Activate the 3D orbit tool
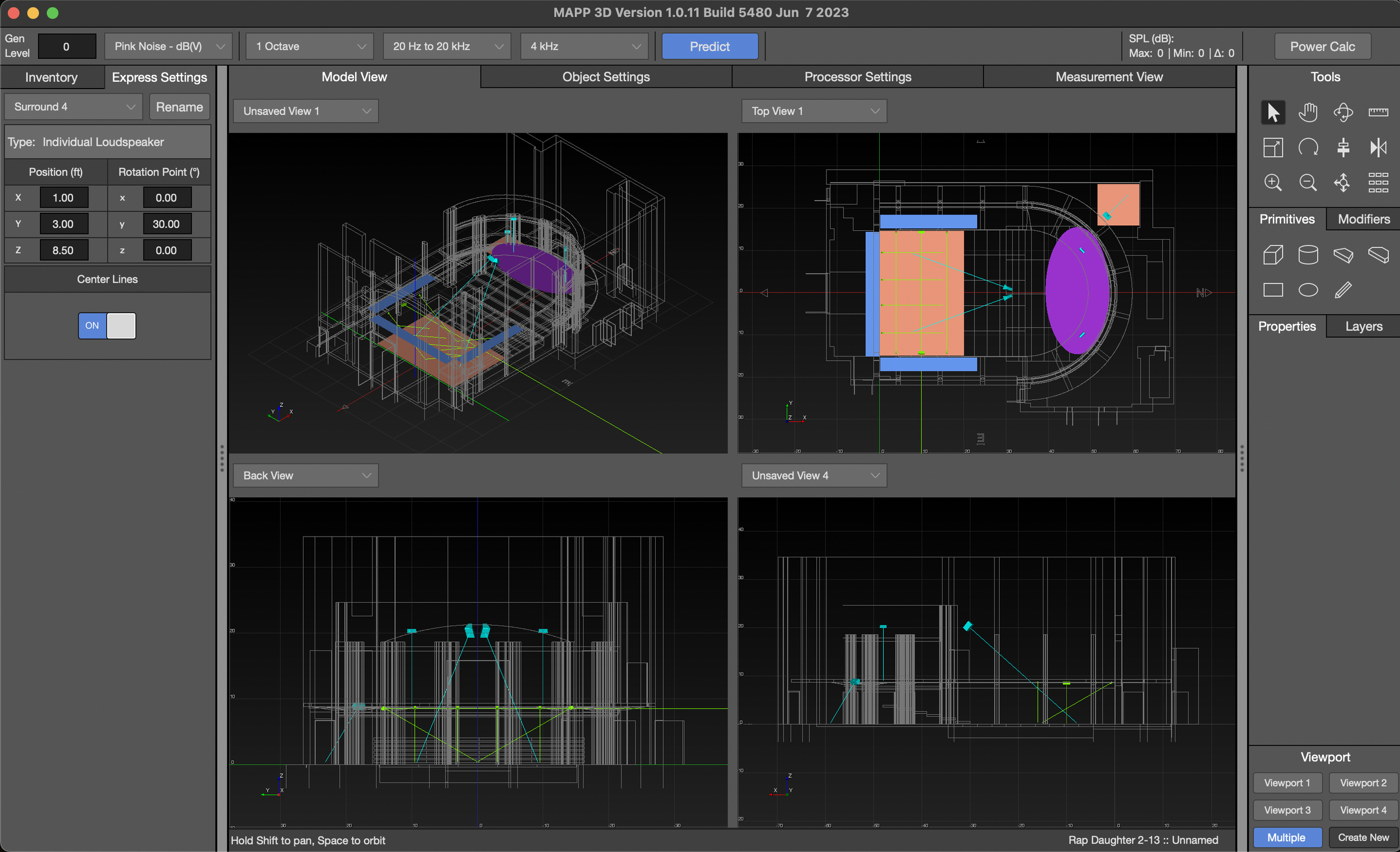 [x=1343, y=113]
